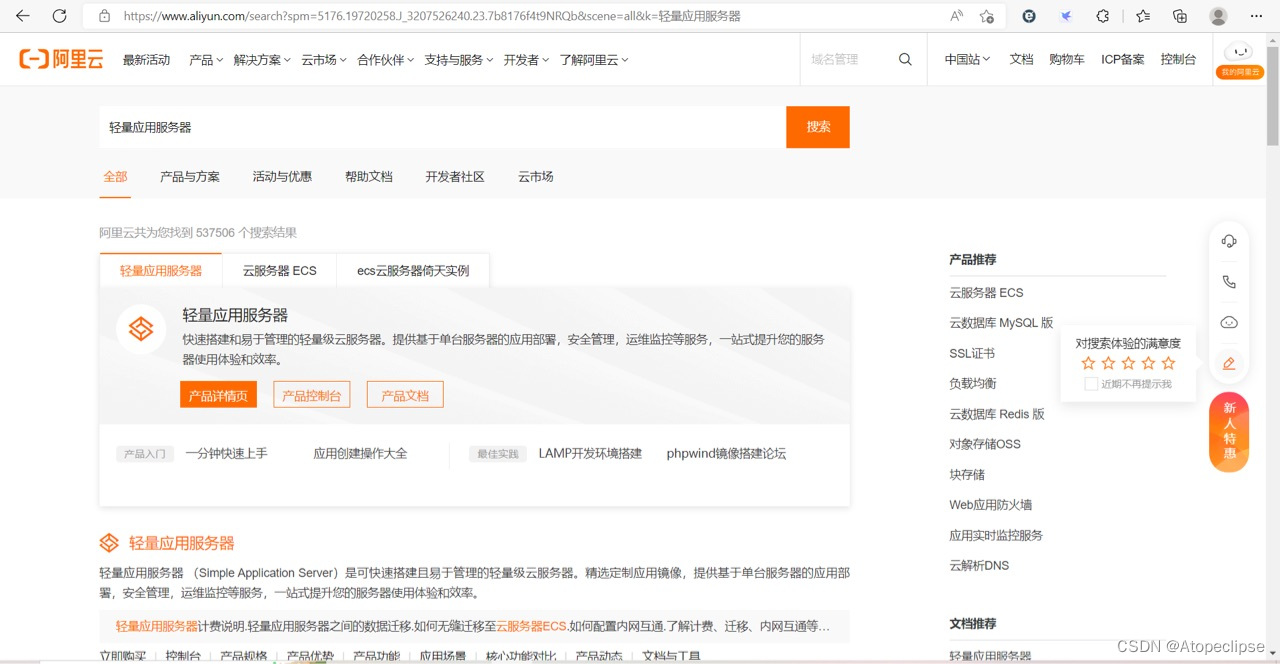Image resolution: width=1280 pixels, height=664 pixels.
Task: Click the cloud assistant icon in sidebar
Action: tap(1229, 322)
